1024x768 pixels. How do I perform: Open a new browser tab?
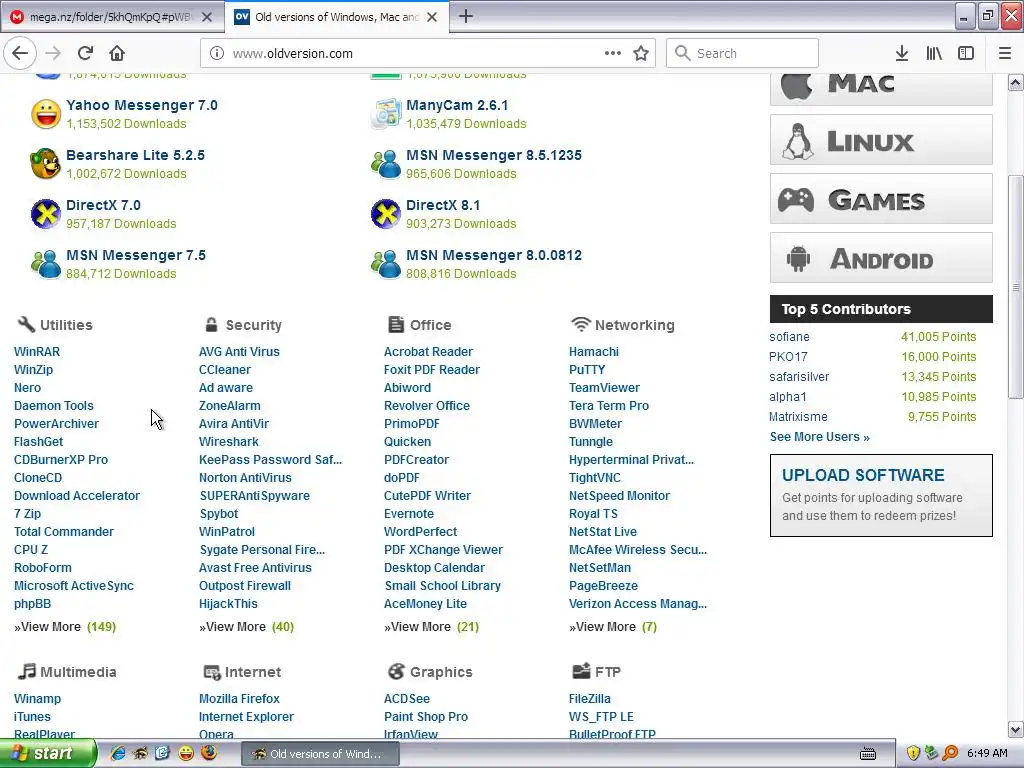click(466, 16)
